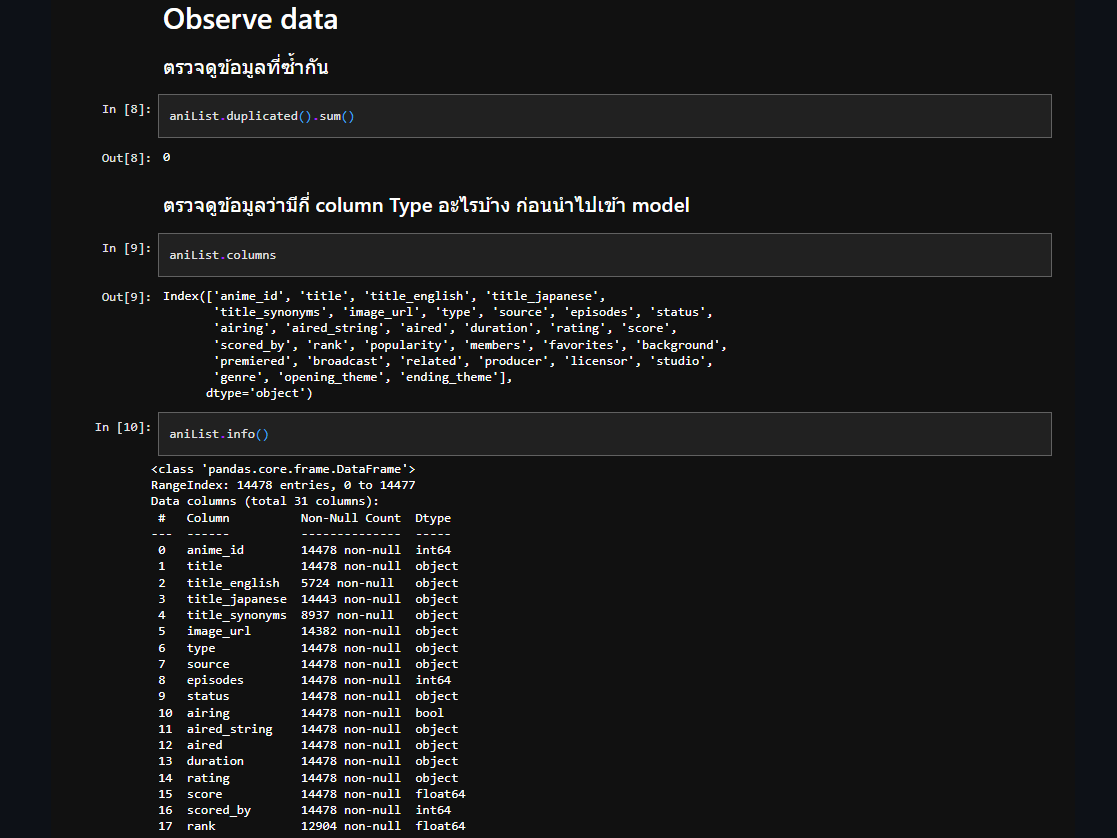Image resolution: width=1117 pixels, height=838 pixels.
Task: Click the 'rank' row name in info
Action: pyautogui.click(x=201, y=827)
